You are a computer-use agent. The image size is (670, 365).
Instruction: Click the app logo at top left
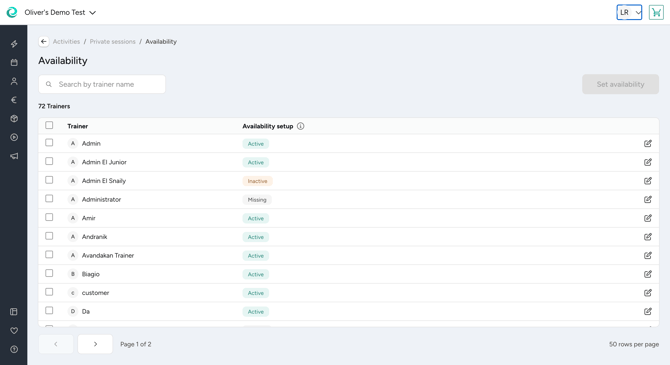click(12, 12)
